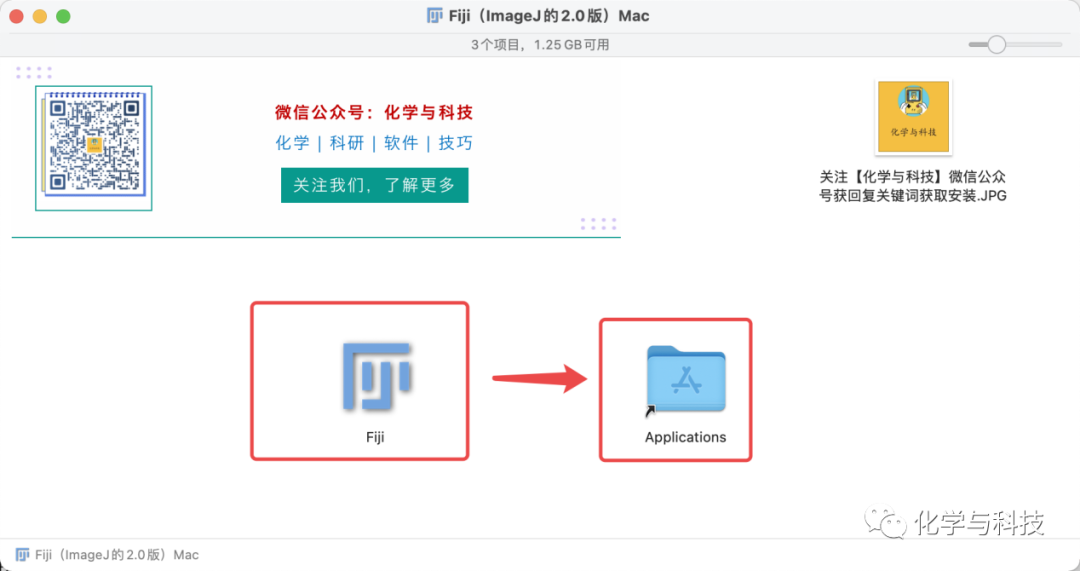Close the Finder window with the red button
Viewport: 1080px width, 571px height.
(17, 17)
